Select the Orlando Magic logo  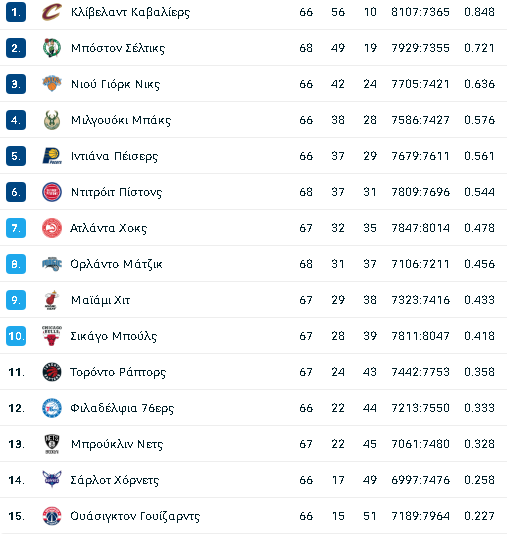(52, 264)
